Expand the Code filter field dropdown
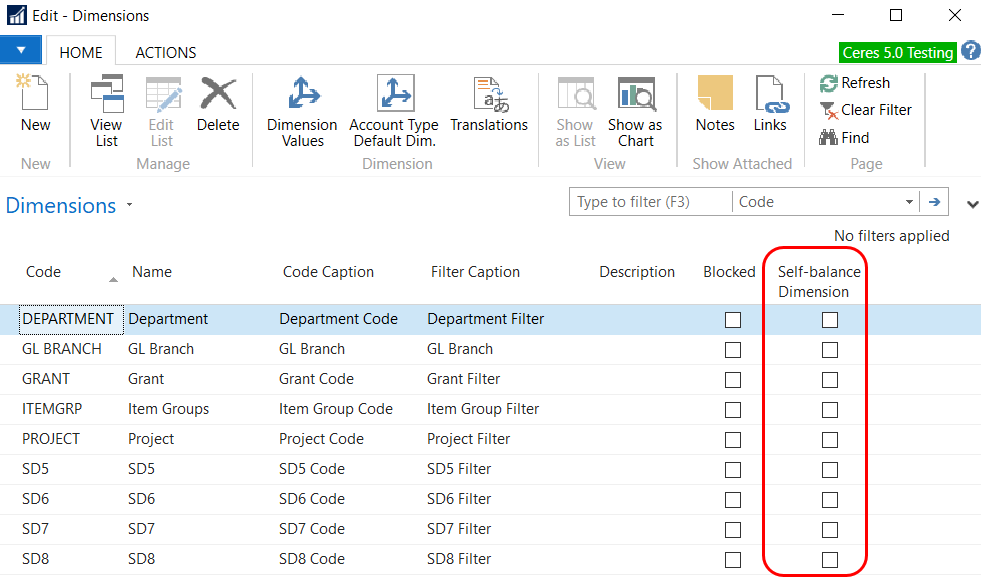 [x=909, y=202]
